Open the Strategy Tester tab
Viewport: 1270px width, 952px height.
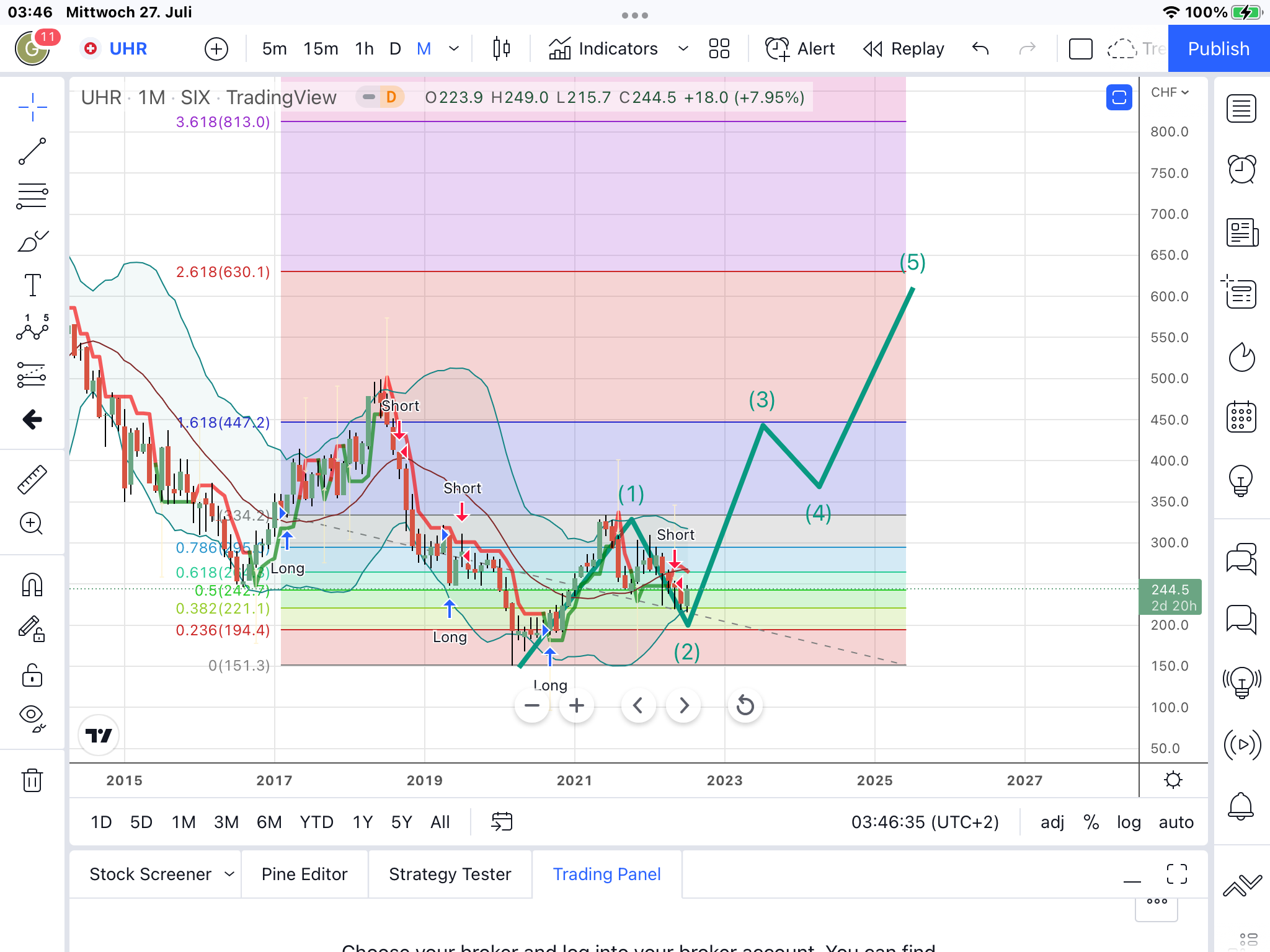coord(450,874)
